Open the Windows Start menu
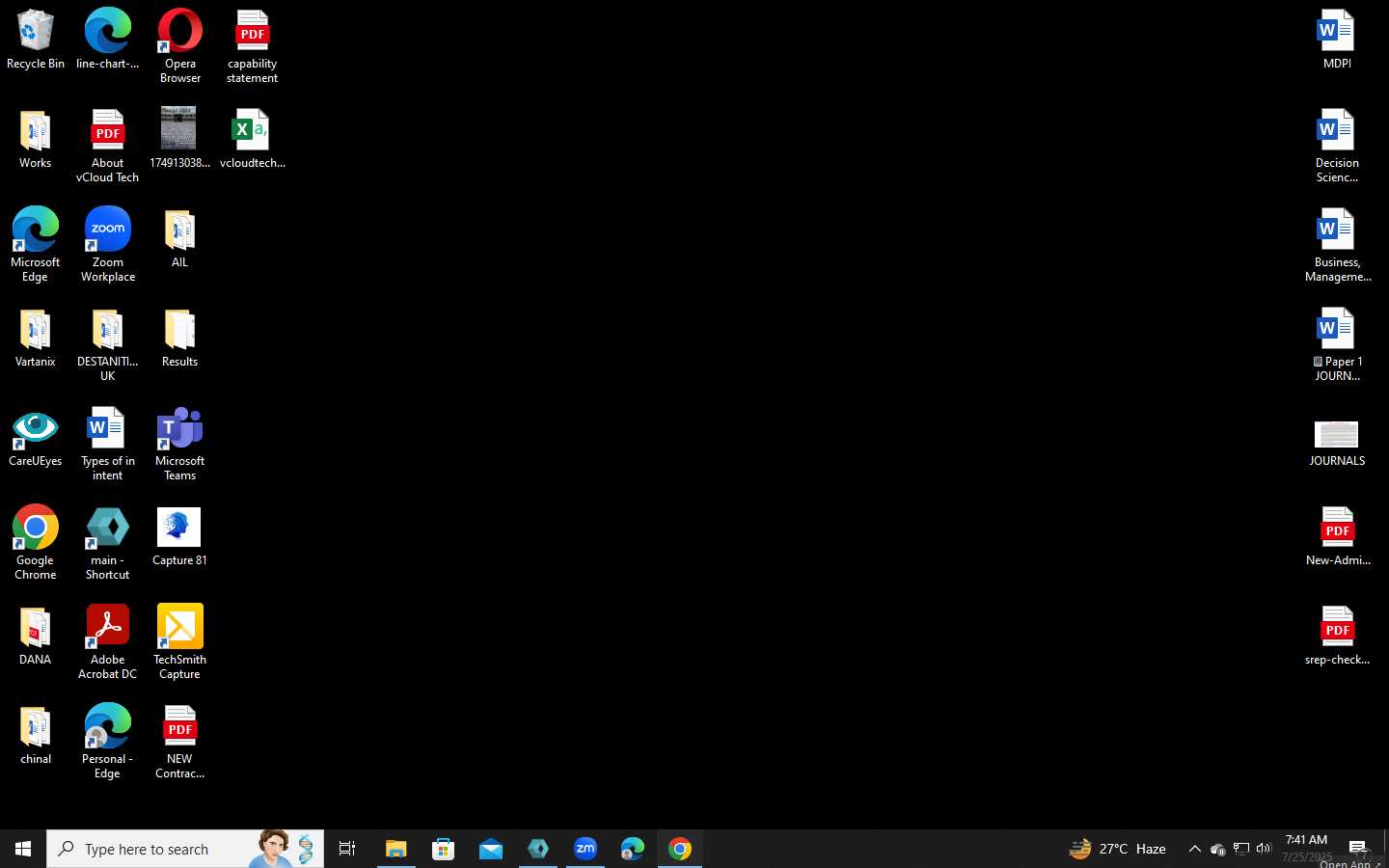The image size is (1389, 868). click(x=23, y=849)
